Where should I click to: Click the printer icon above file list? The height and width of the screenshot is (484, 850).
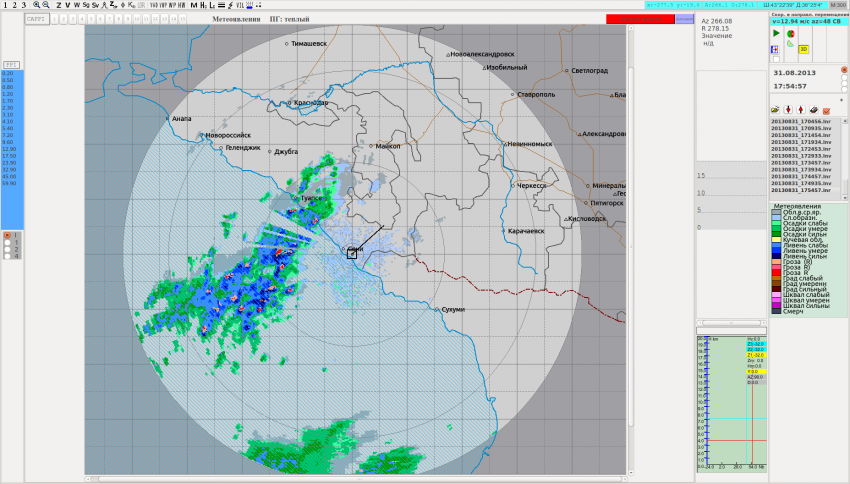(x=814, y=110)
